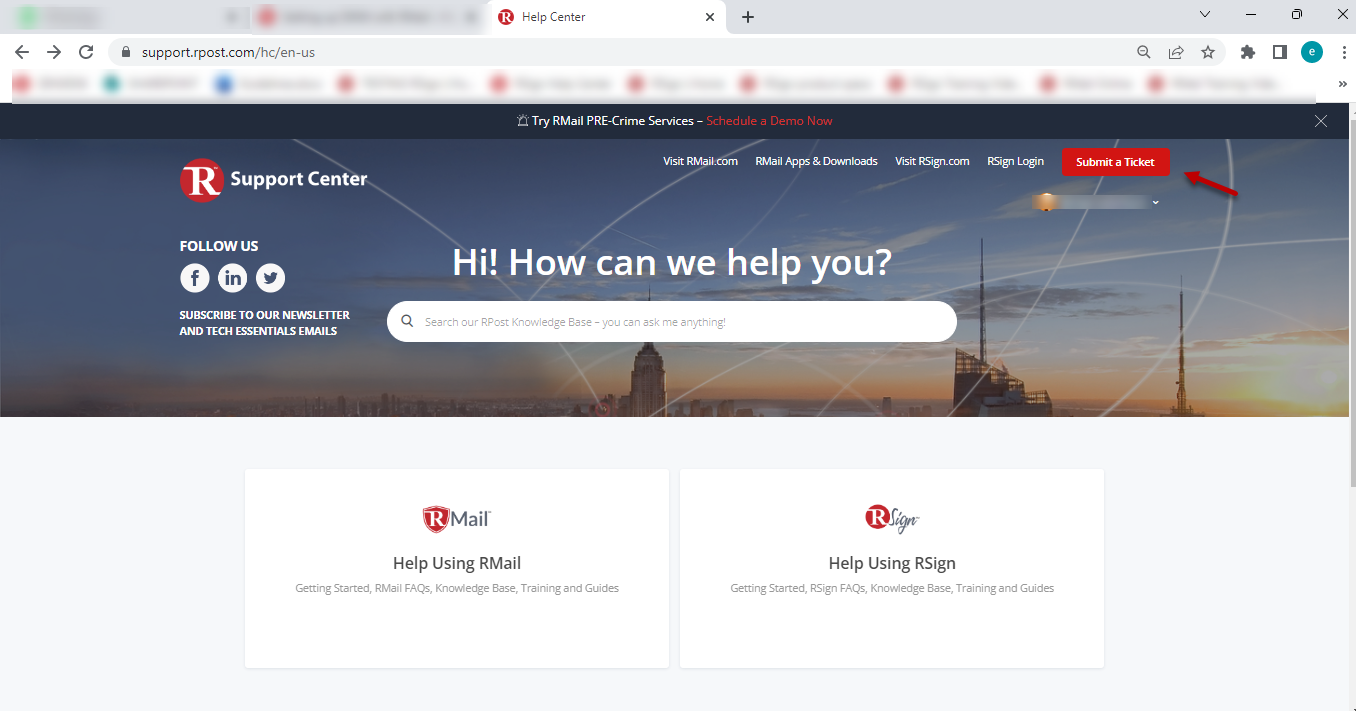Open browser zoom magnifier icon
The height and width of the screenshot is (711, 1356).
pyautogui.click(x=1144, y=52)
